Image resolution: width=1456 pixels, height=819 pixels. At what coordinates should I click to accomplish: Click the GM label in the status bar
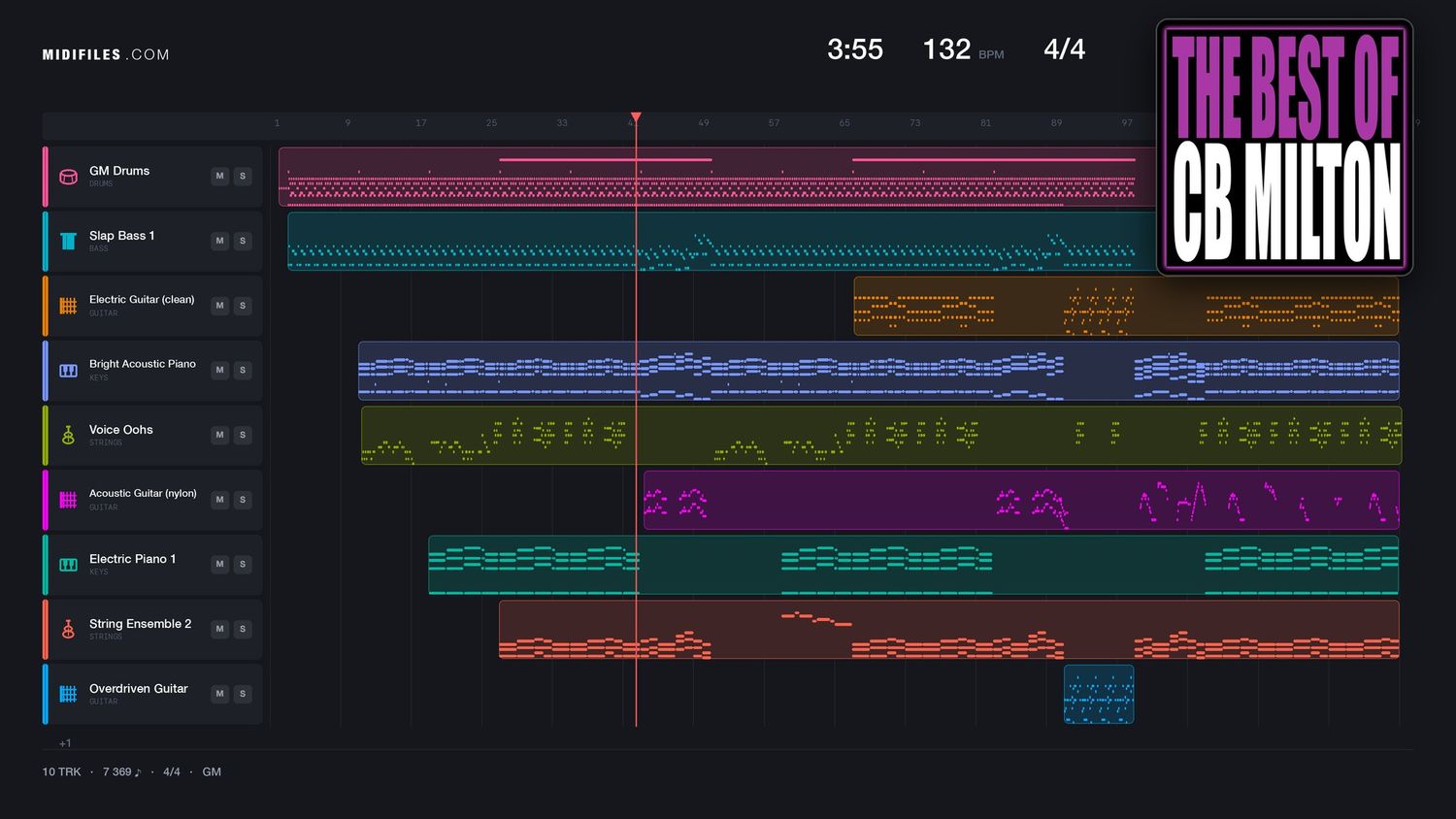[x=212, y=772]
